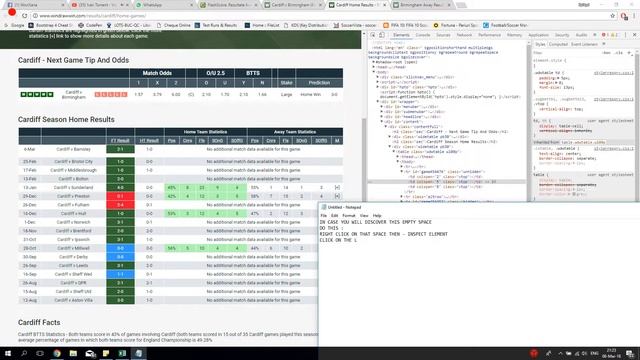Collapse the div class contentfull node
640x360 pixels.
pos(386,127)
